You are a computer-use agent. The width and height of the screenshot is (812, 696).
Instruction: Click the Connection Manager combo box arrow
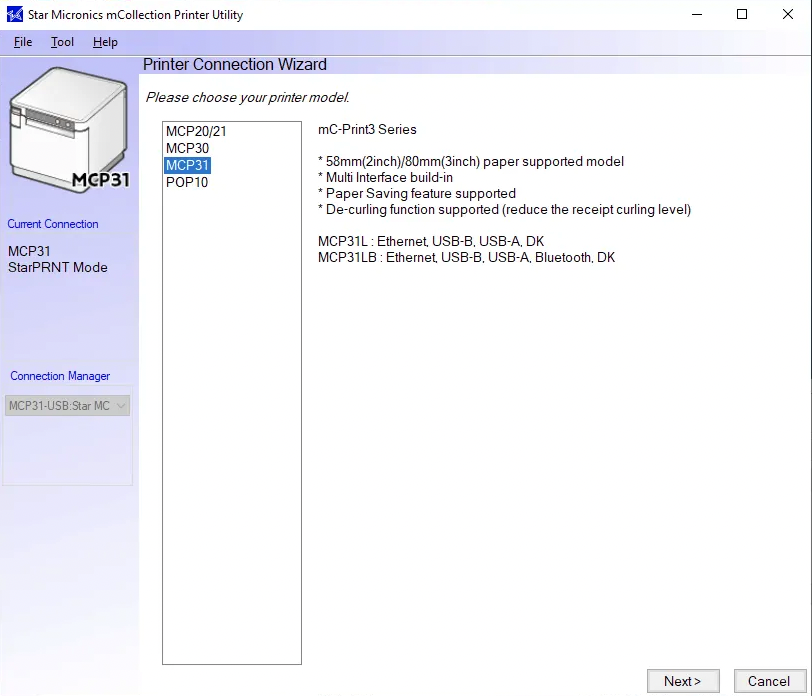pos(122,405)
